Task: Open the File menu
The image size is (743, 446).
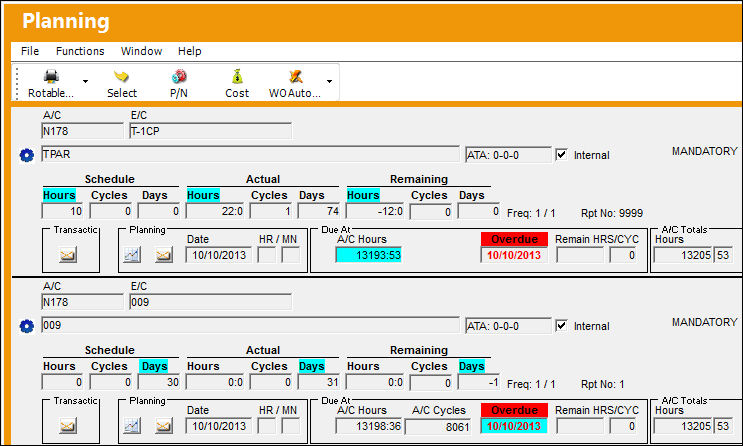Action: point(30,51)
